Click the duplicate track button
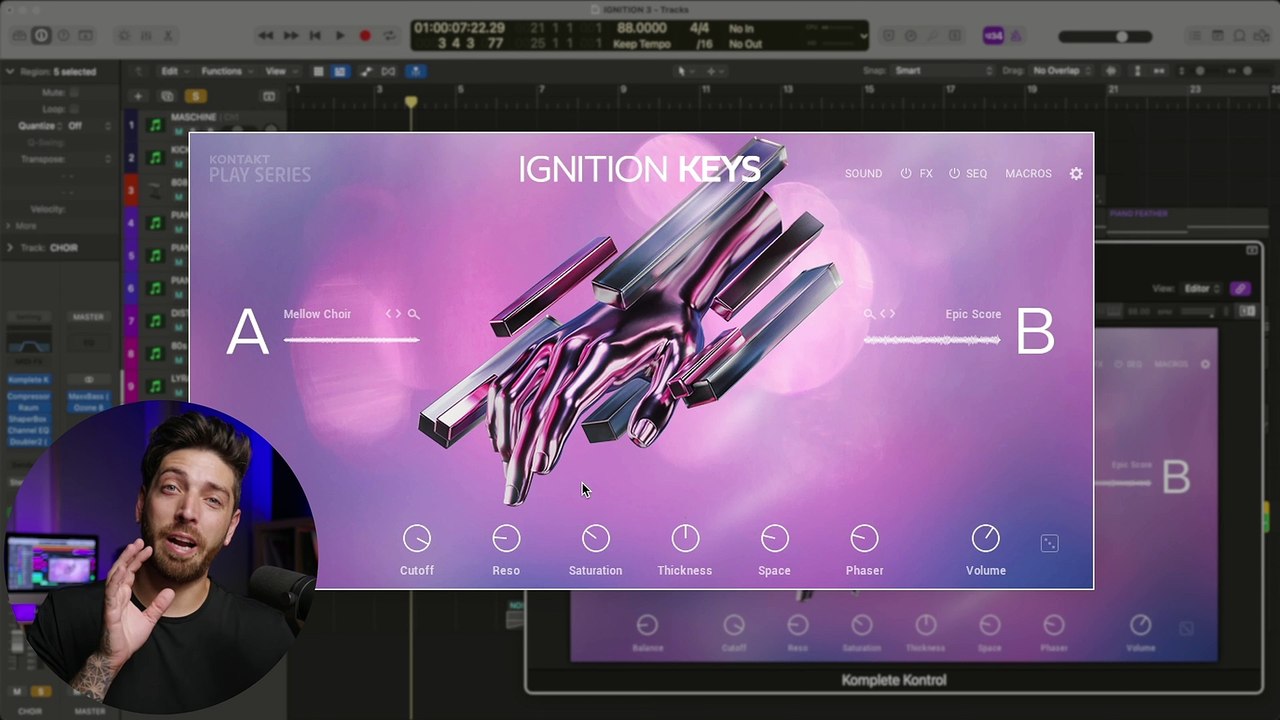Image resolution: width=1280 pixels, height=720 pixels. pos(167,96)
